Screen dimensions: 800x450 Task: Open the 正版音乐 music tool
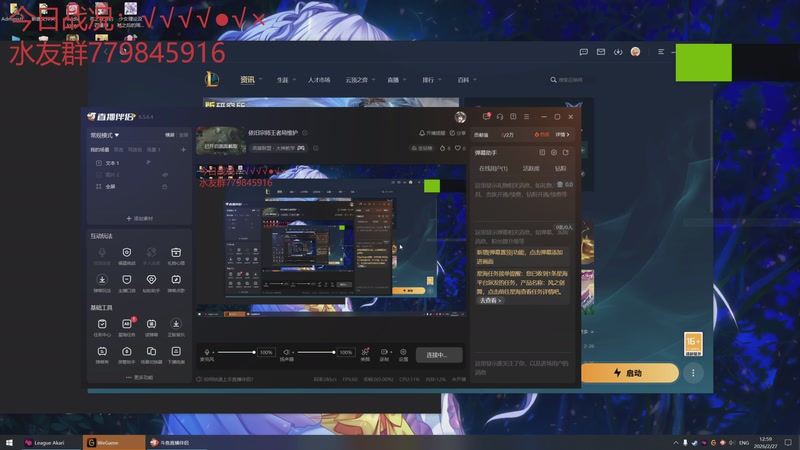[176, 324]
